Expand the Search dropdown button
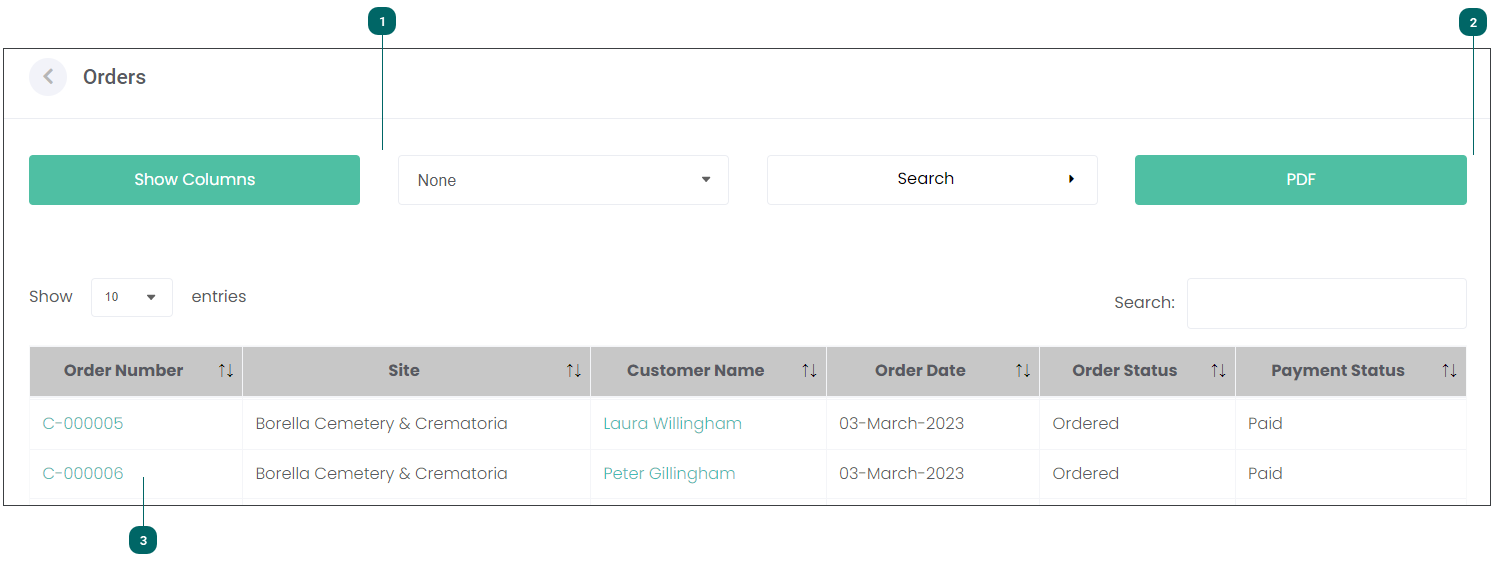This screenshot has width=1508, height=565. (932, 180)
